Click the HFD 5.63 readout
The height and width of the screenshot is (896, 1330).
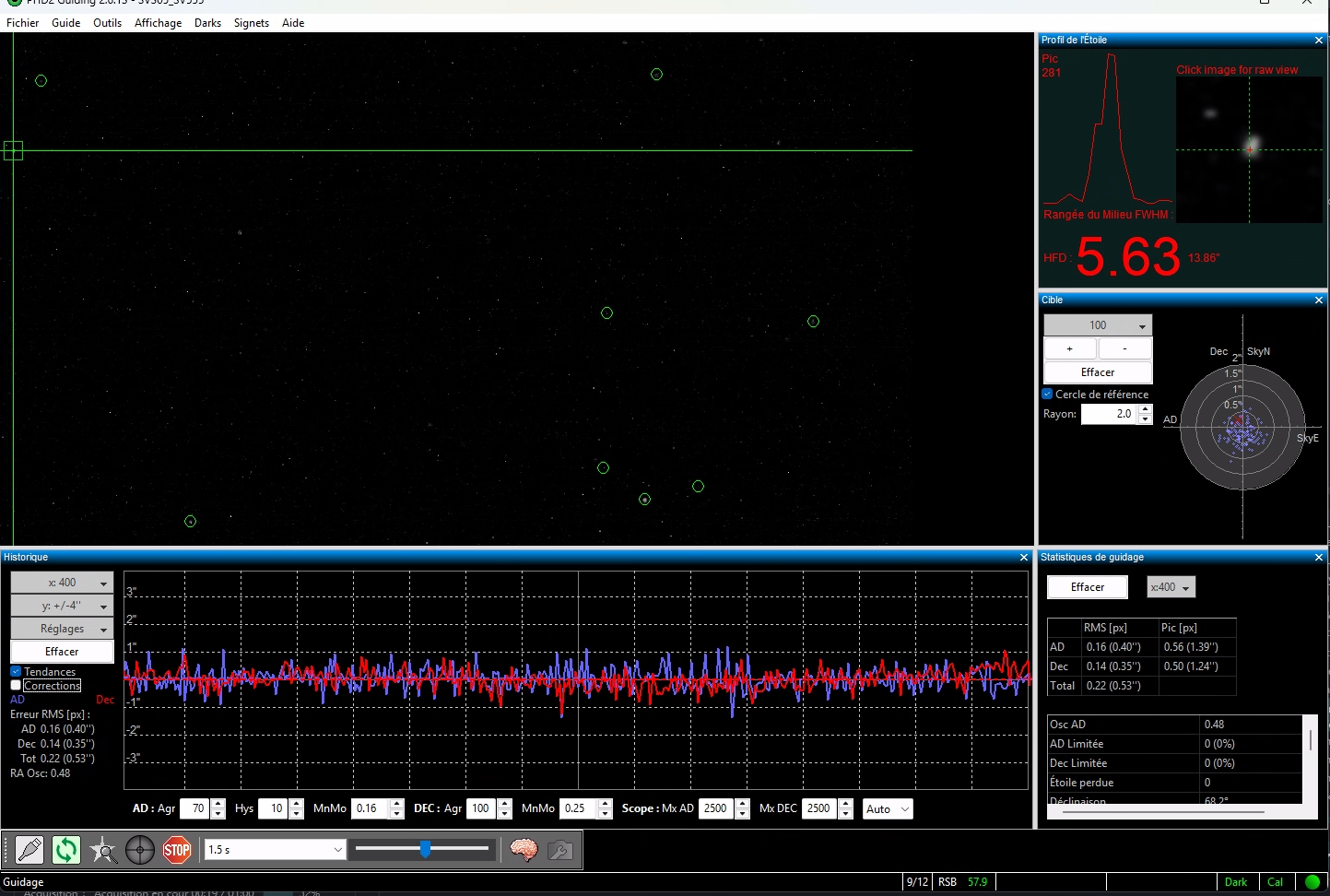[1127, 256]
